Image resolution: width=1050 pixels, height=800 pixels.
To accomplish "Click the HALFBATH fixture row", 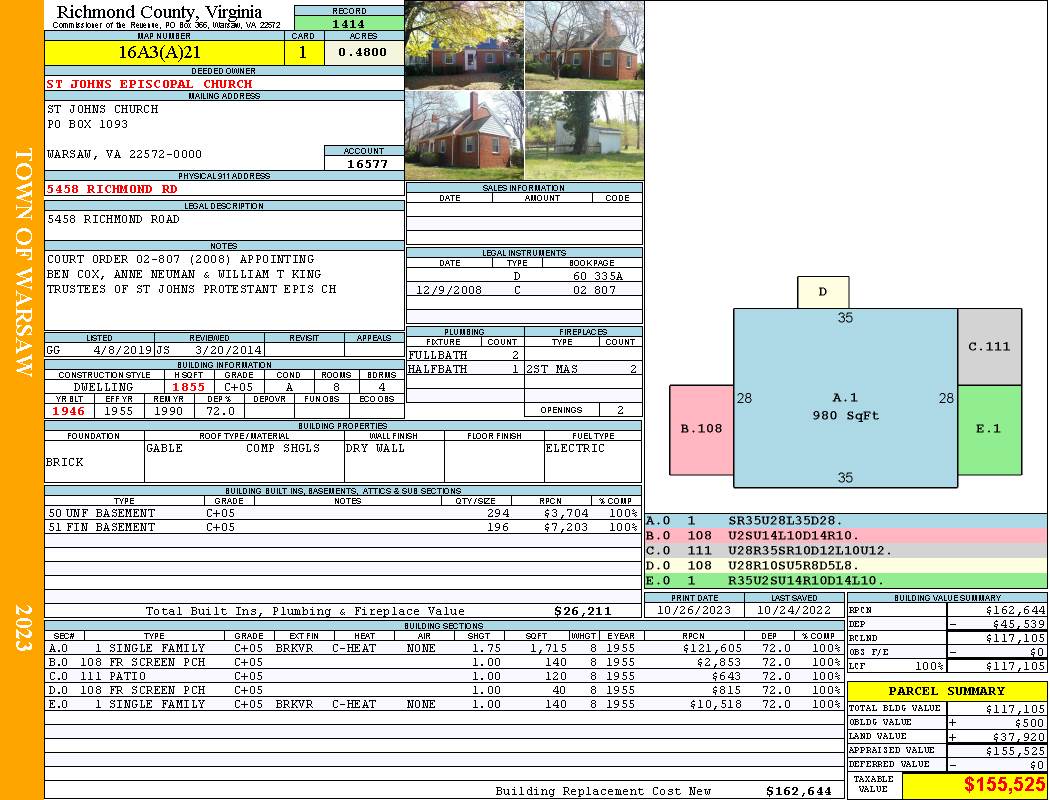I will pyautogui.click(x=464, y=369).
